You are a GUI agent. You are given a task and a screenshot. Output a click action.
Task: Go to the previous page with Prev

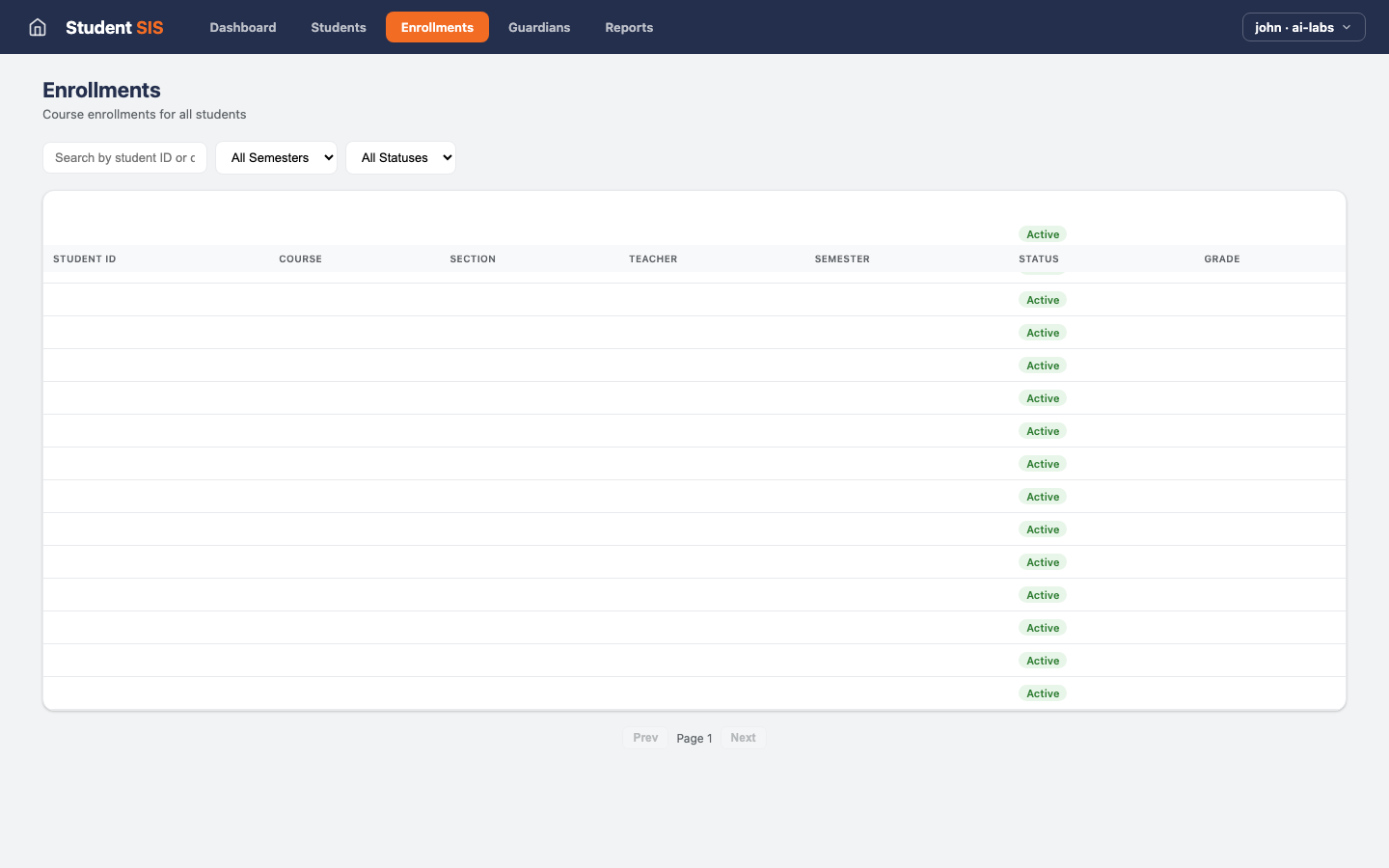coord(644,737)
